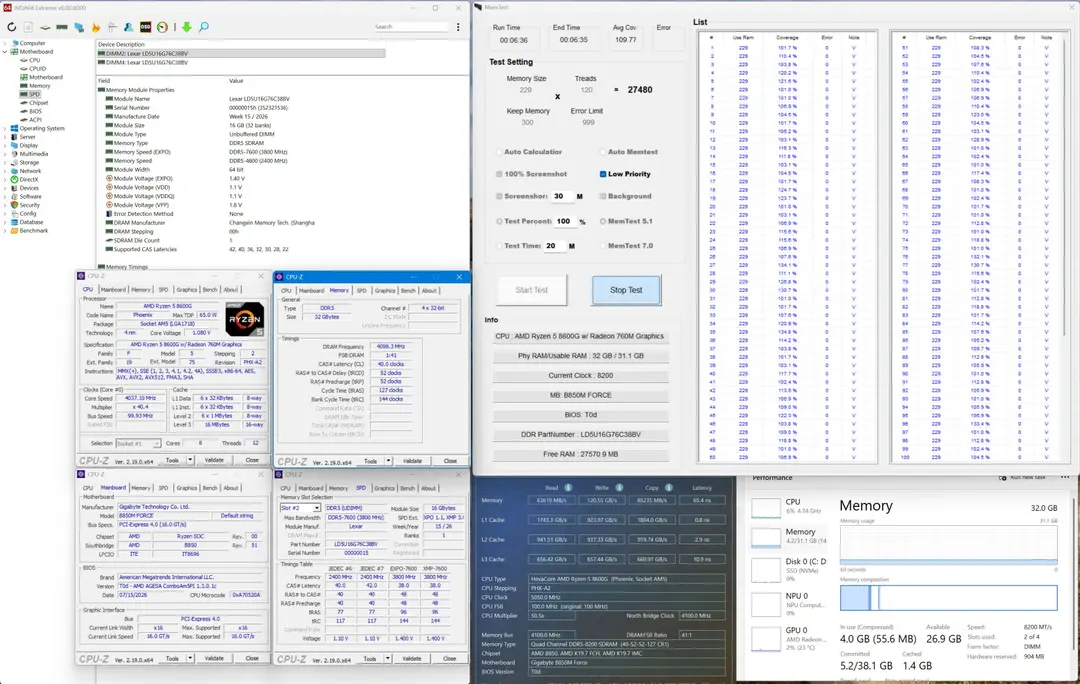Click the green download arrow in AIDA64
The image size is (1080, 684).
click(x=187, y=27)
